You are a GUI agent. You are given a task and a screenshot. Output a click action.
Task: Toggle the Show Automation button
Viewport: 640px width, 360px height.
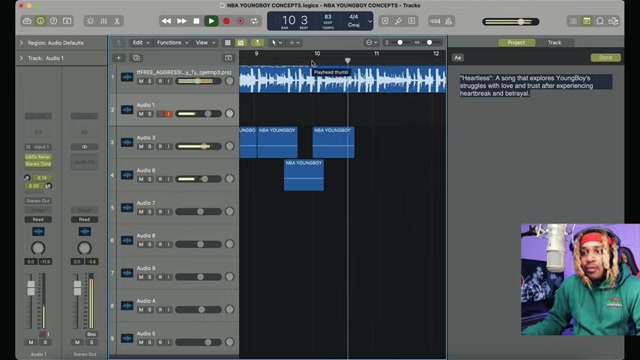(241, 42)
